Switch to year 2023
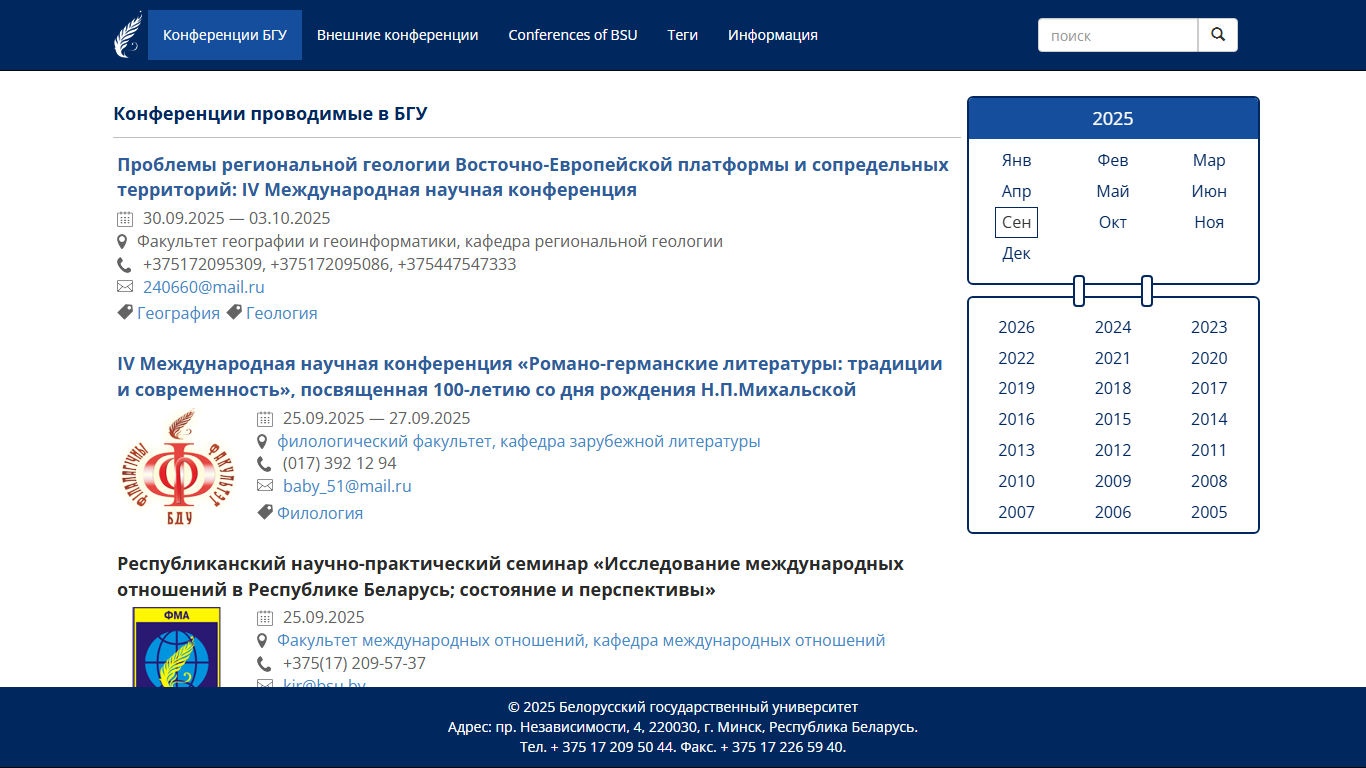Viewport: 1366px width, 768px height. 1209,327
